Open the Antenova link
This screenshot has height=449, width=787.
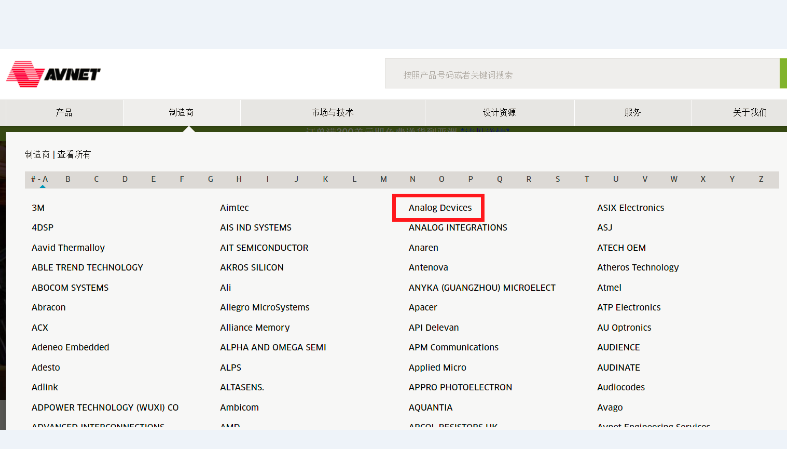point(428,267)
